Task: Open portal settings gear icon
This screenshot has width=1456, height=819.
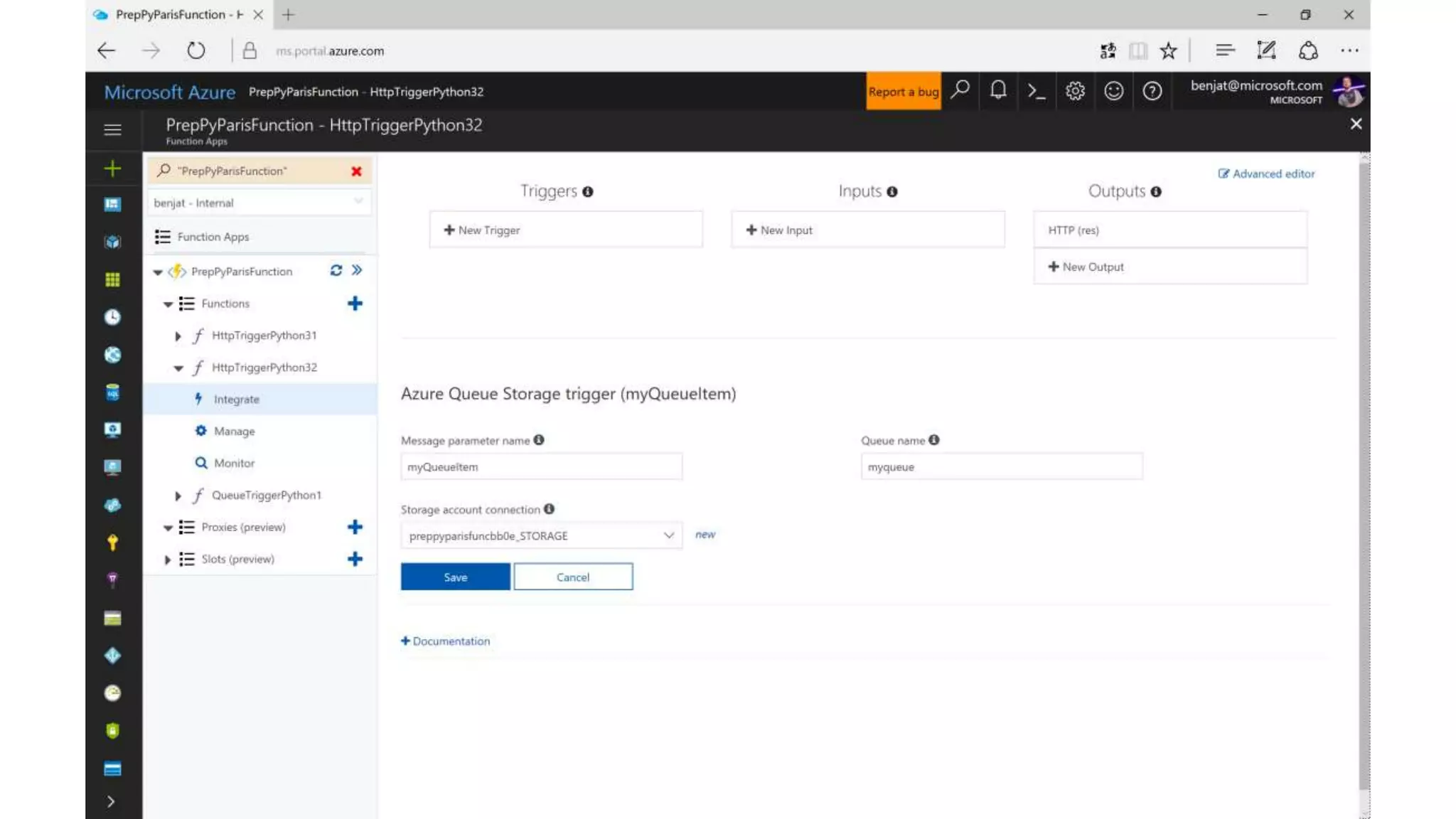Action: coord(1075,91)
